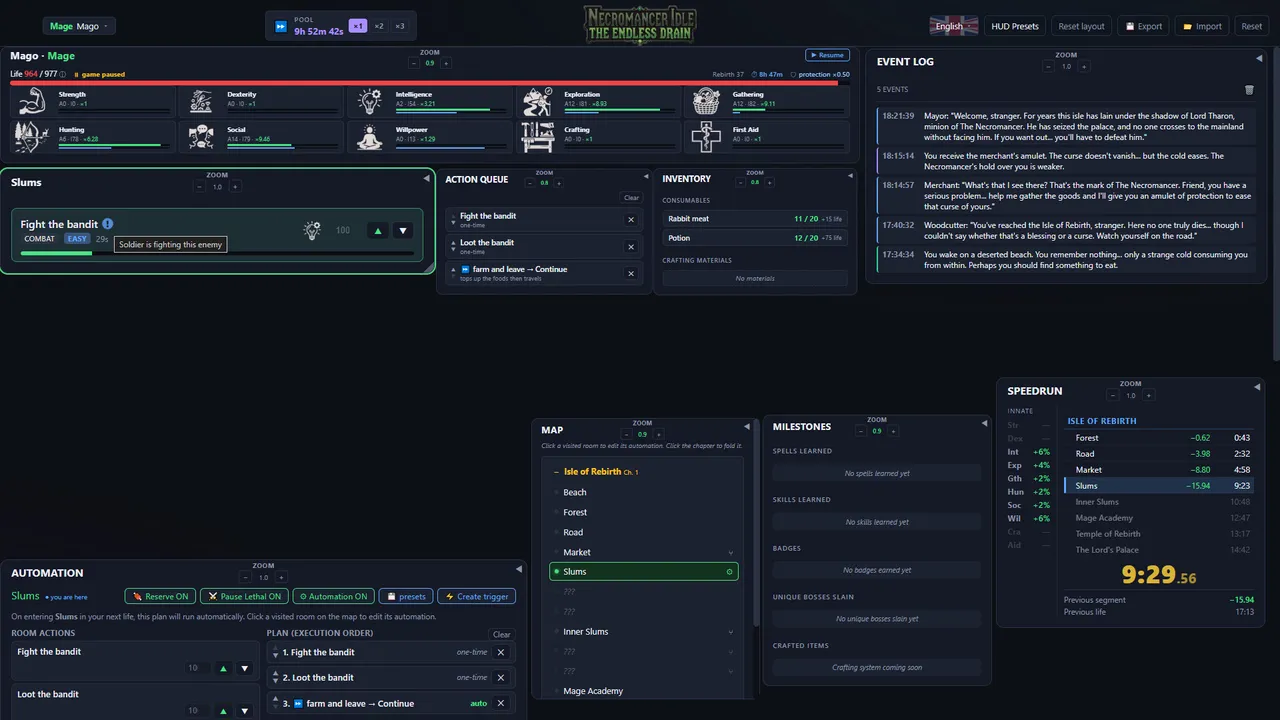Resume the paused game
This screenshot has height=720, width=1280.
point(827,55)
